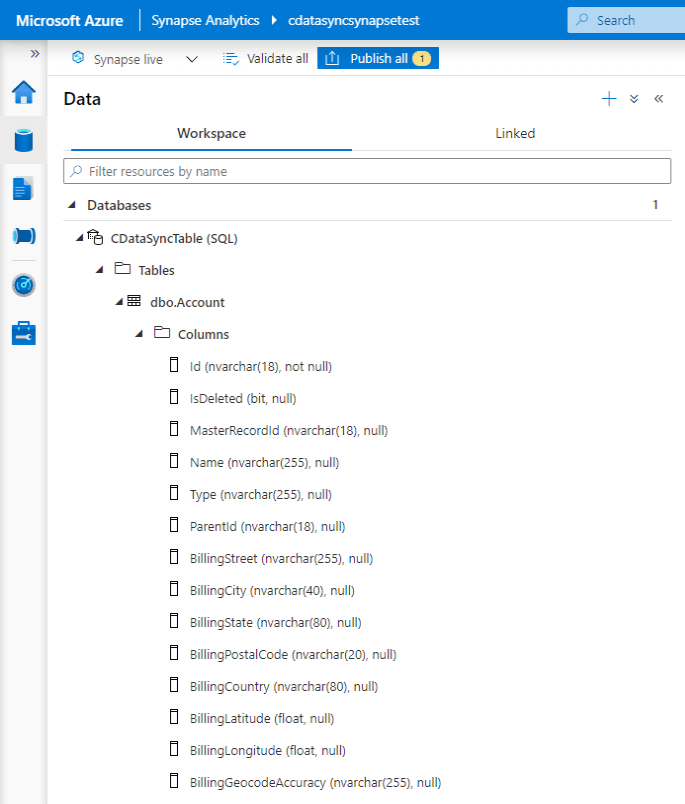Open the Home hub icon
685x804 pixels.
23,93
